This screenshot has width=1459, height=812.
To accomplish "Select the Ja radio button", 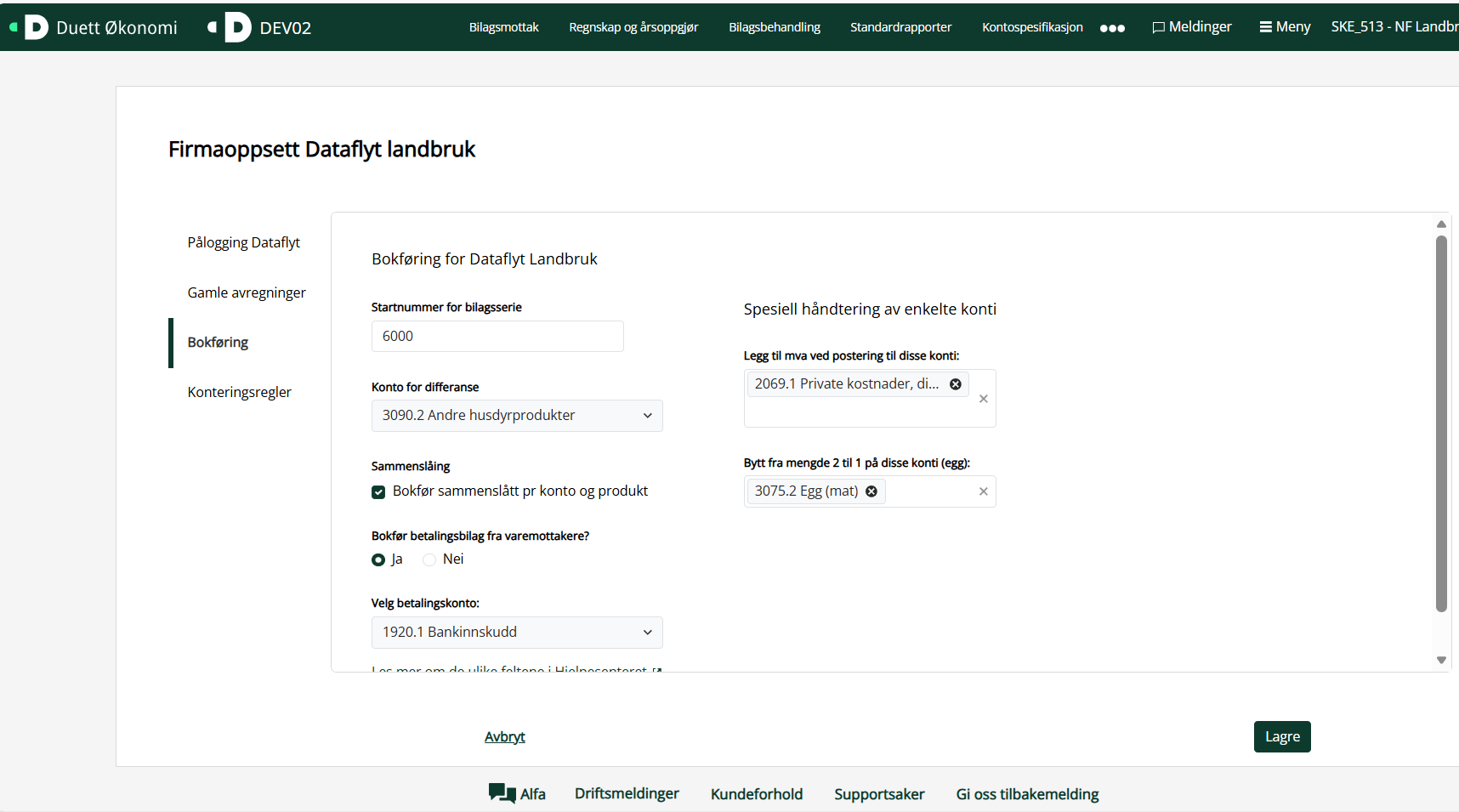I will (378, 559).
